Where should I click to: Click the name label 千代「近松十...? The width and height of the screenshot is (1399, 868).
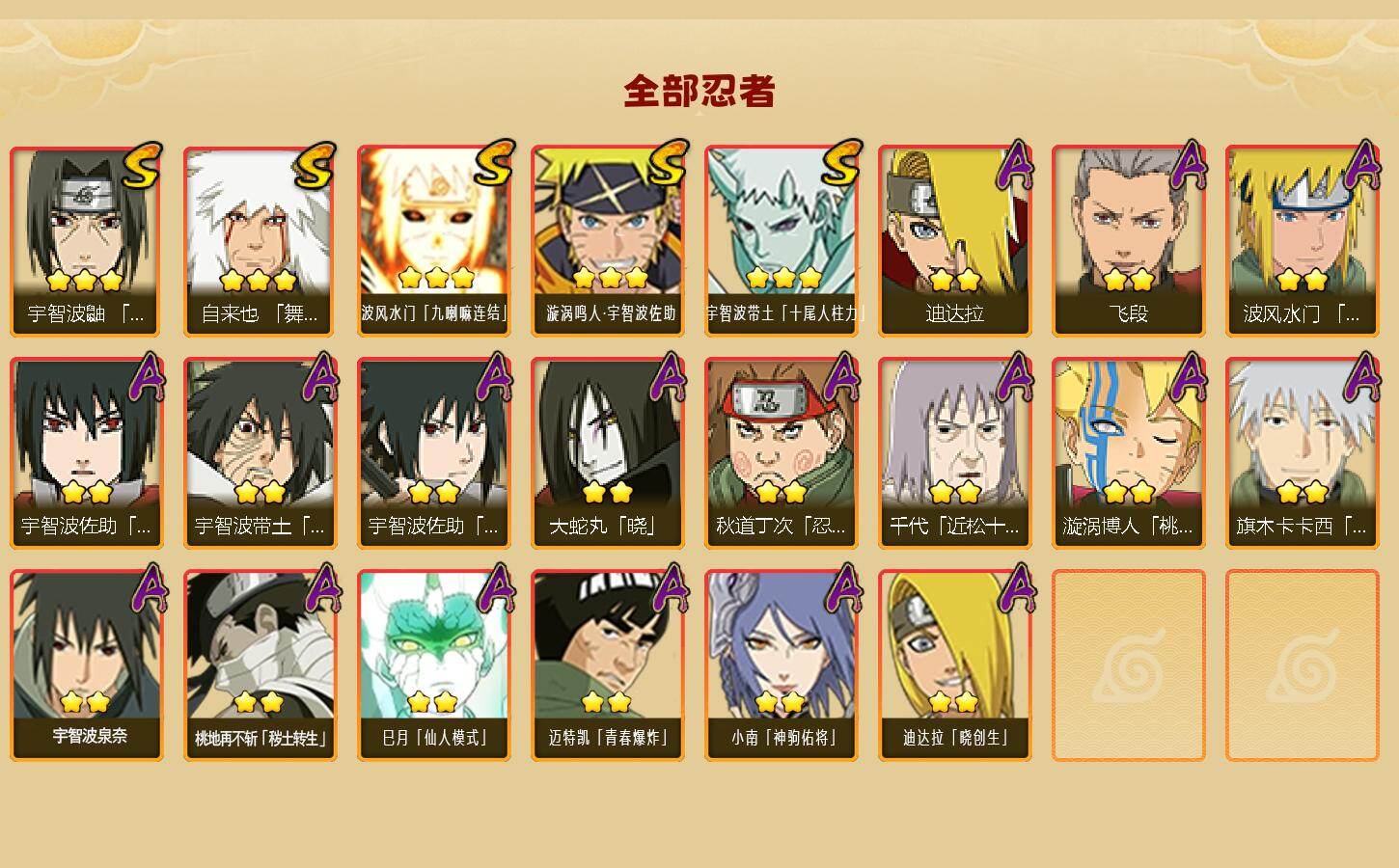(954, 527)
